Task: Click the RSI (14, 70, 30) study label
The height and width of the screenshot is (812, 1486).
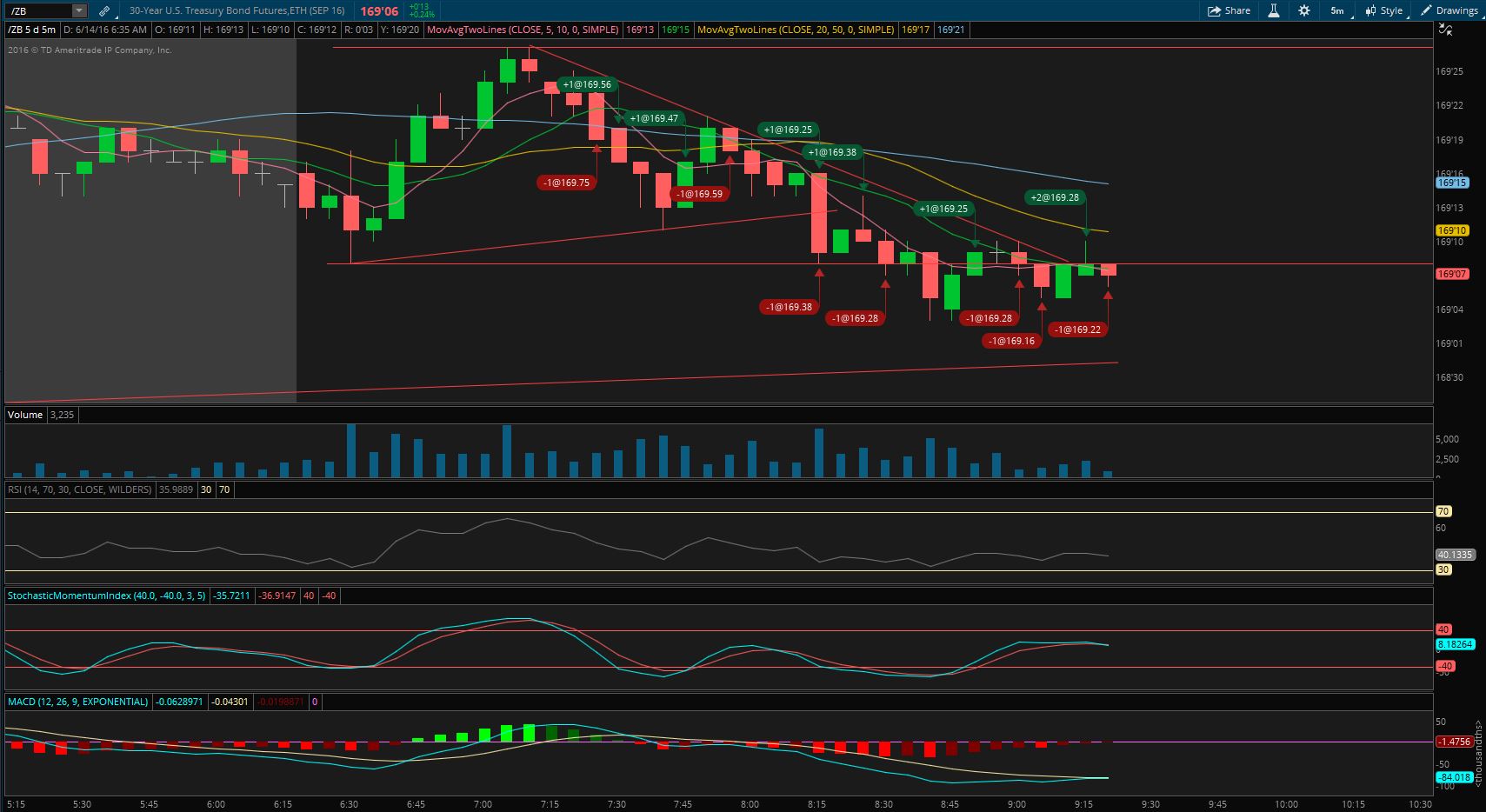Action: click(79, 489)
